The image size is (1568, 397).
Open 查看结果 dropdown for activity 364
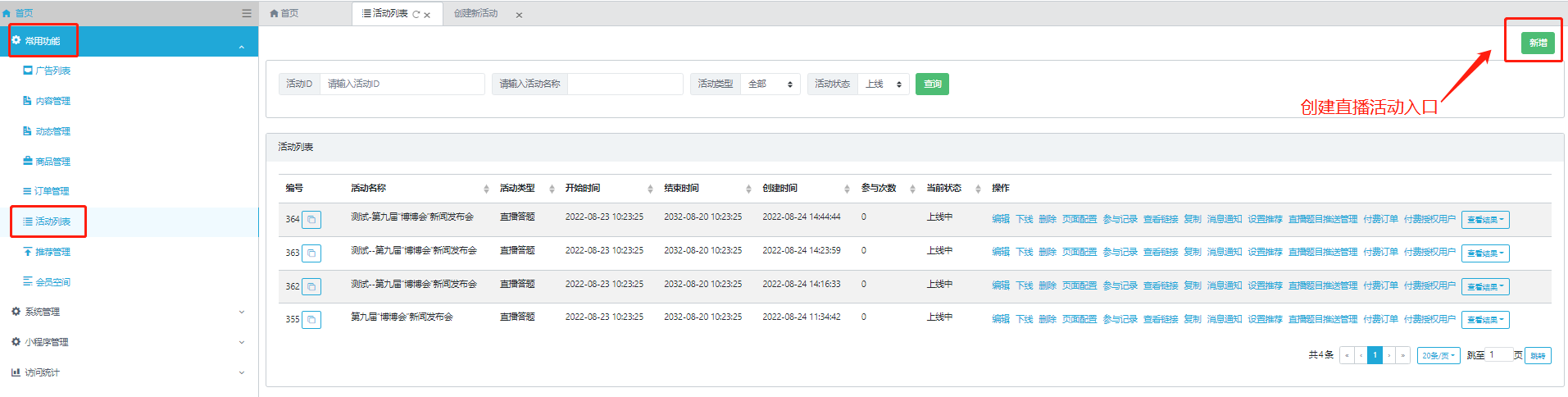pyautogui.click(x=1484, y=220)
